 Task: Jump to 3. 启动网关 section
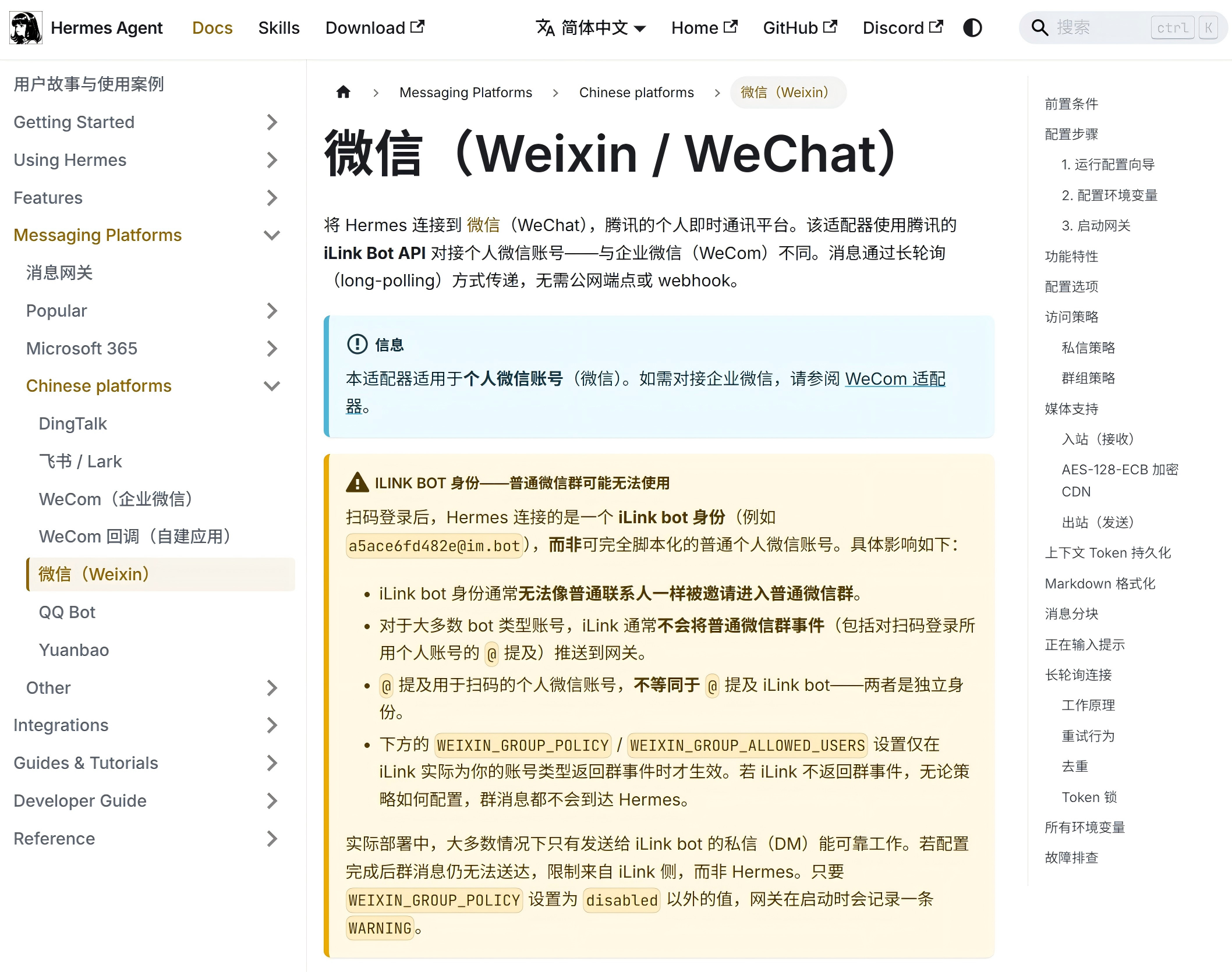1096,226
